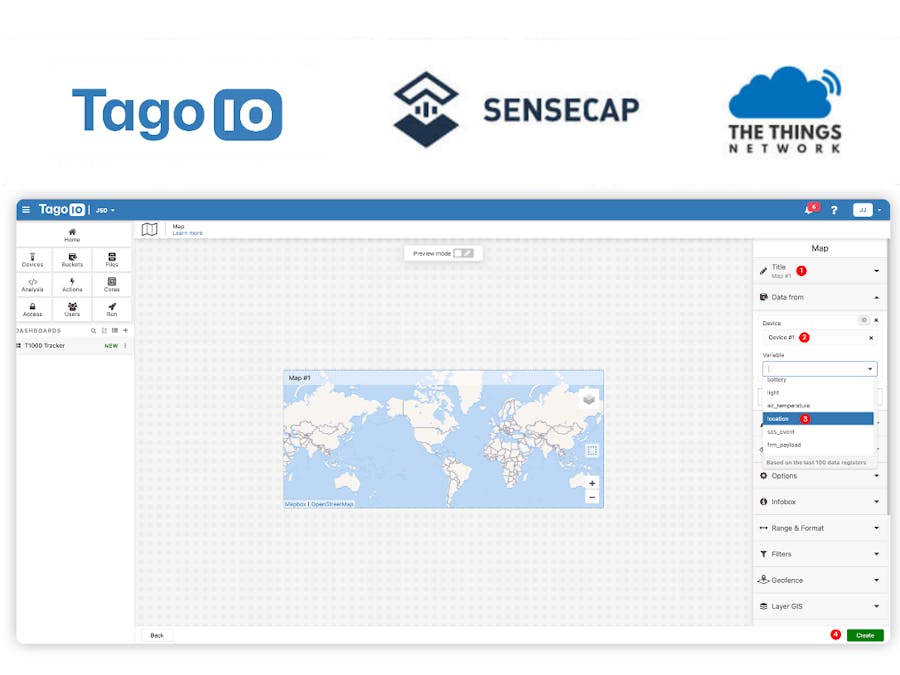Collapse the Data from section
The height and width of the screenshot is (675, 900).
820,297
